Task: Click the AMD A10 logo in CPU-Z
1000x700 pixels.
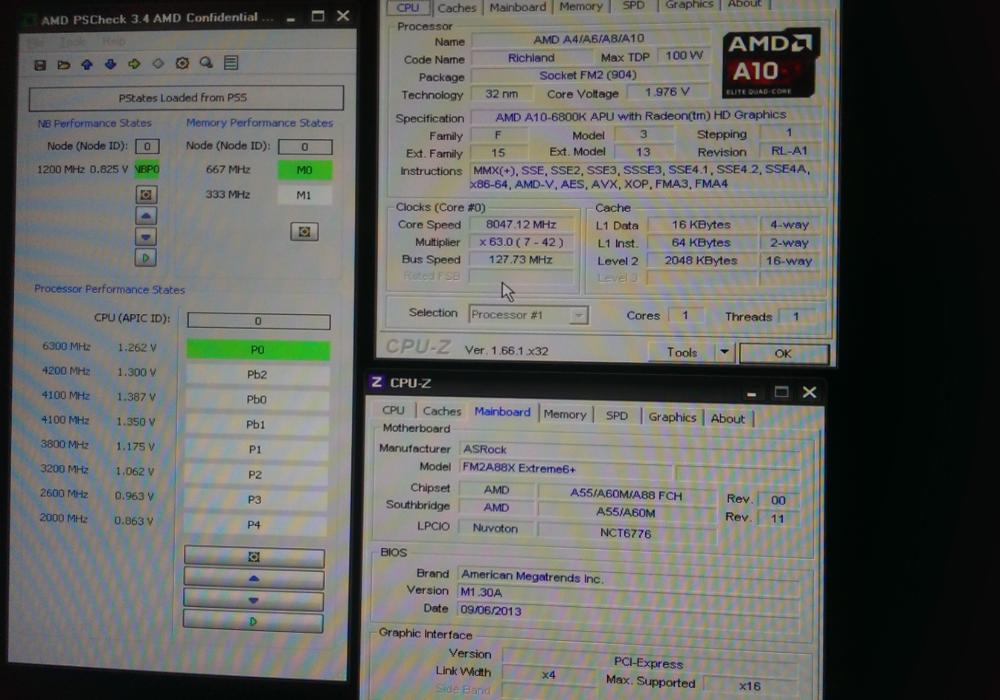Action: click(x=770, y=63)
